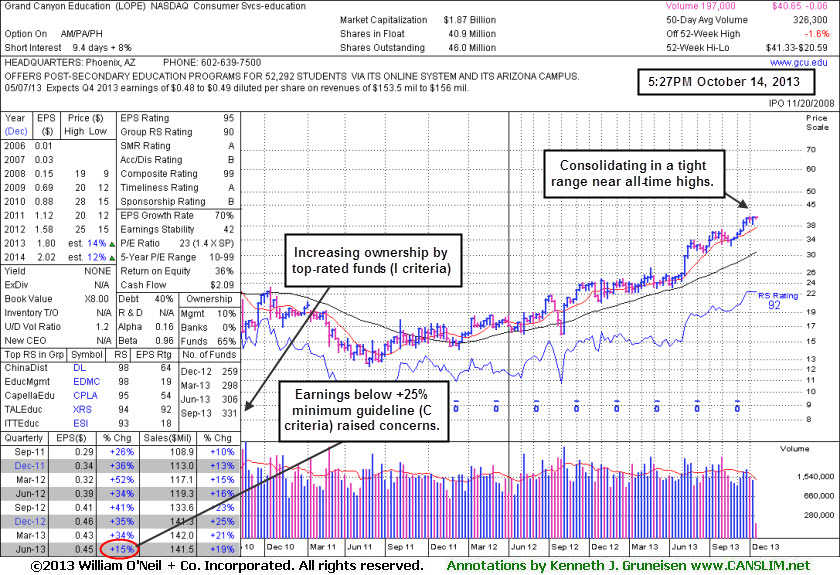Click the Jun 13 label on time axis
This screenshot has width=840, height=575.
pyautogui.click(x=685, y=547)
